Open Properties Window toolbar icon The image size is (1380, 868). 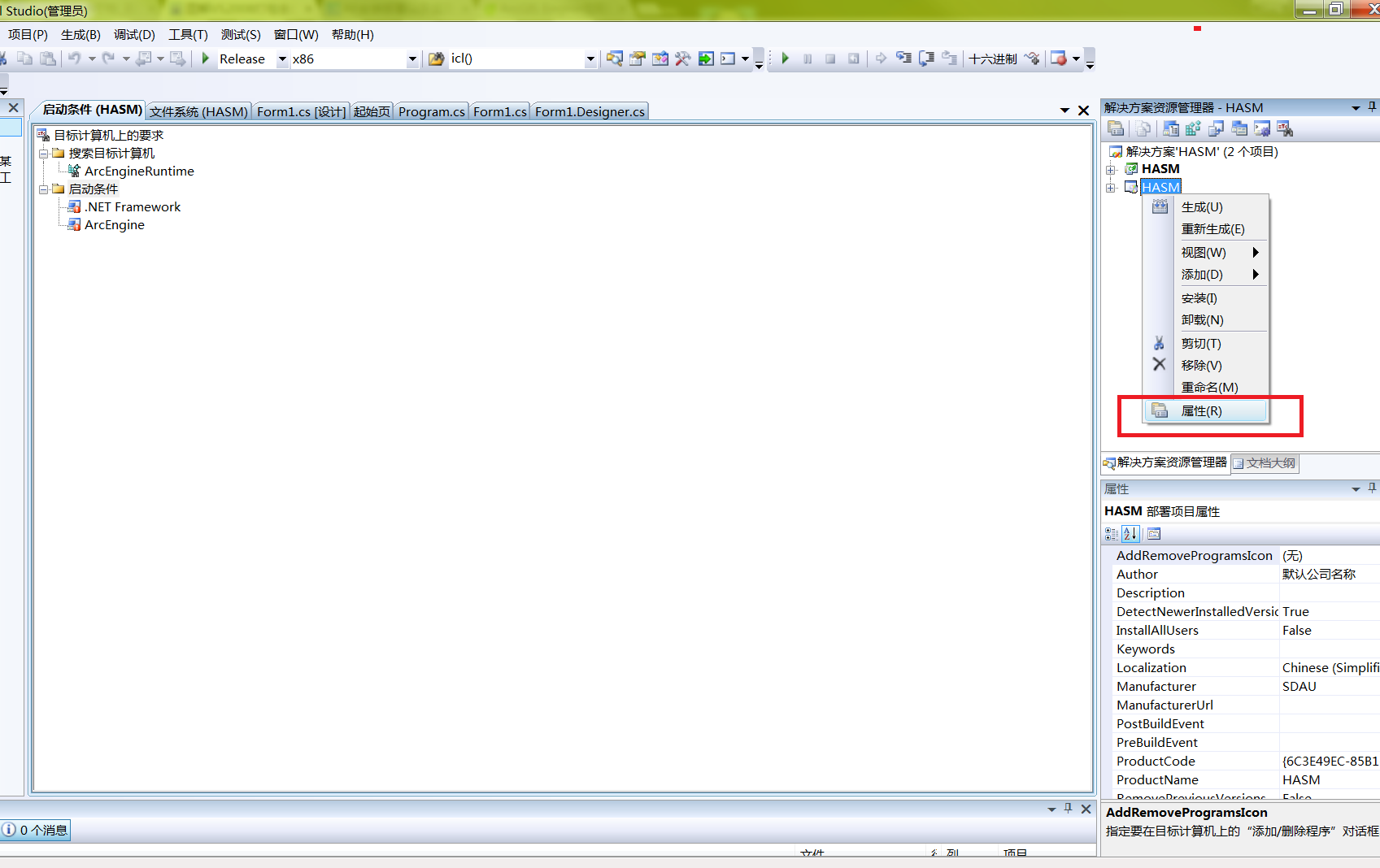click(637, 59)
